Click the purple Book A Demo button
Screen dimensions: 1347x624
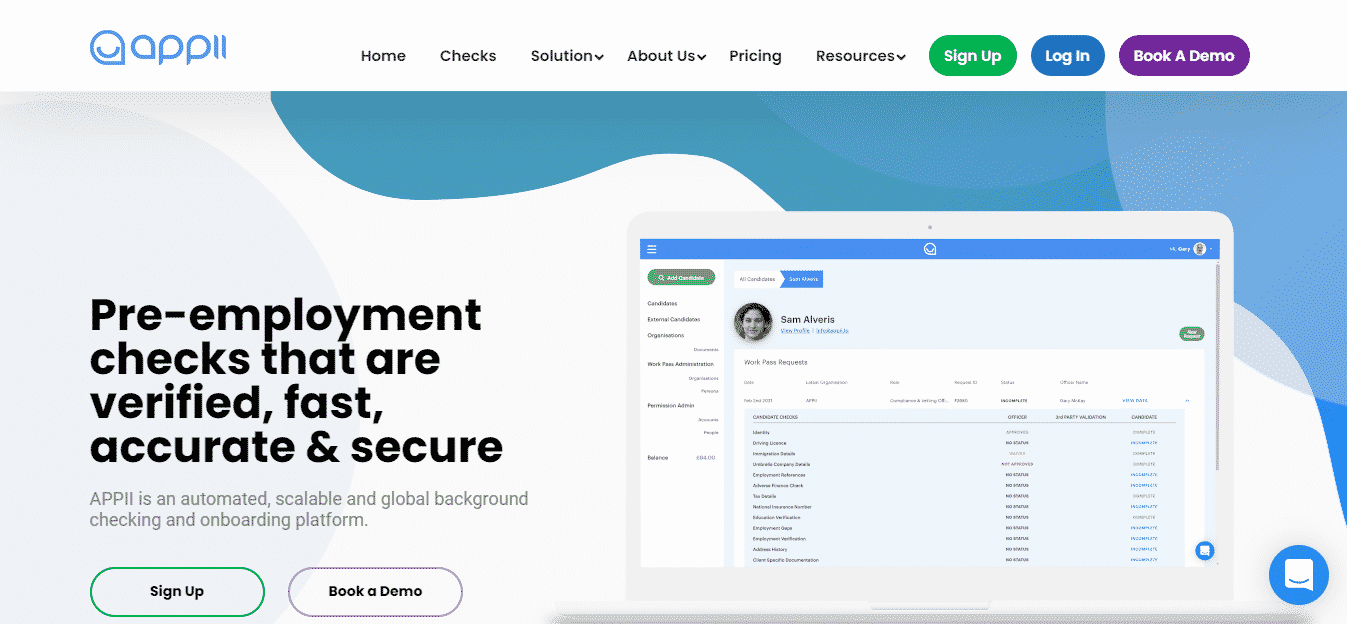pyautogui.click(x=1184, y=56)
